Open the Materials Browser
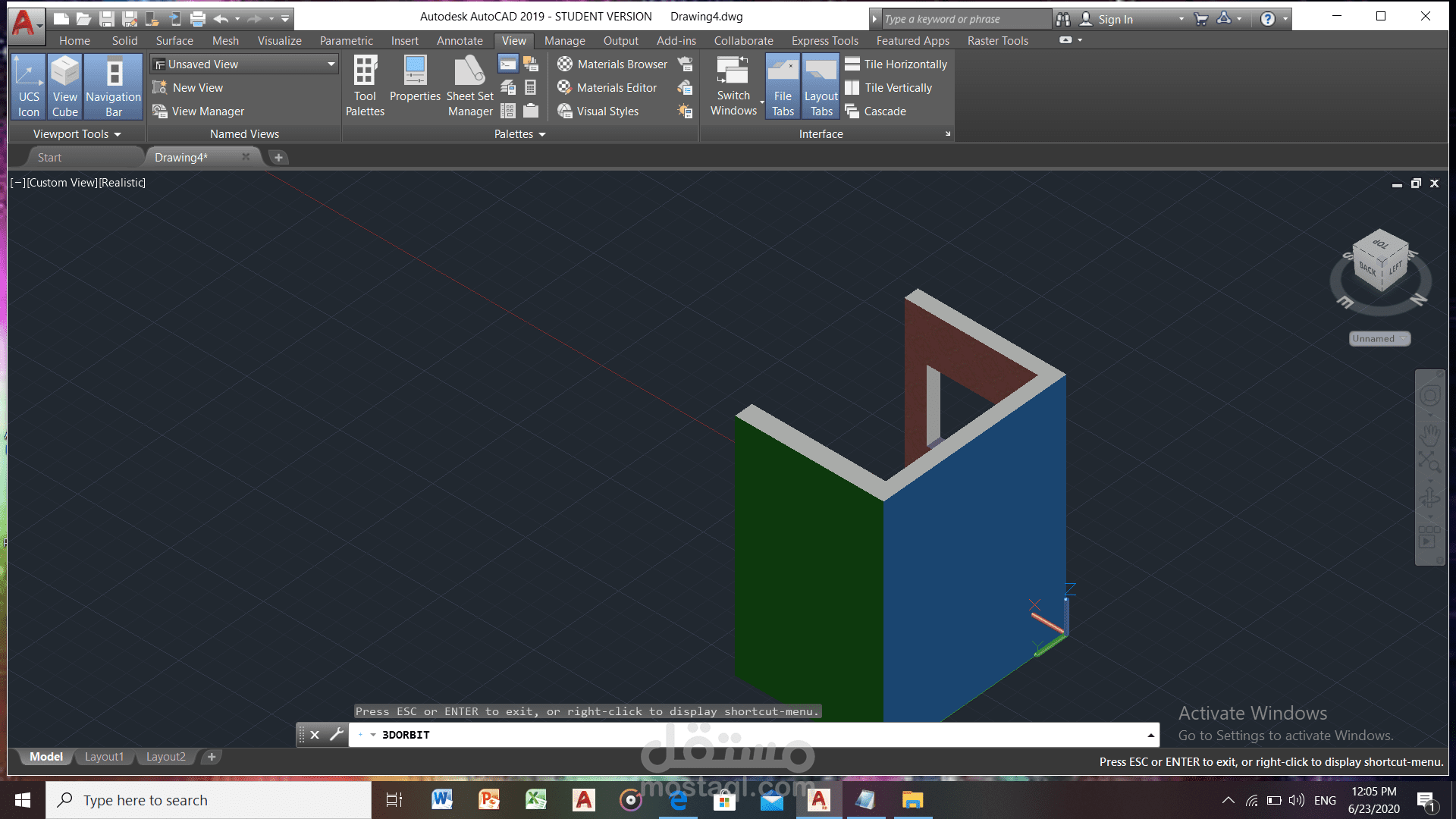 [x=613, y=64]
